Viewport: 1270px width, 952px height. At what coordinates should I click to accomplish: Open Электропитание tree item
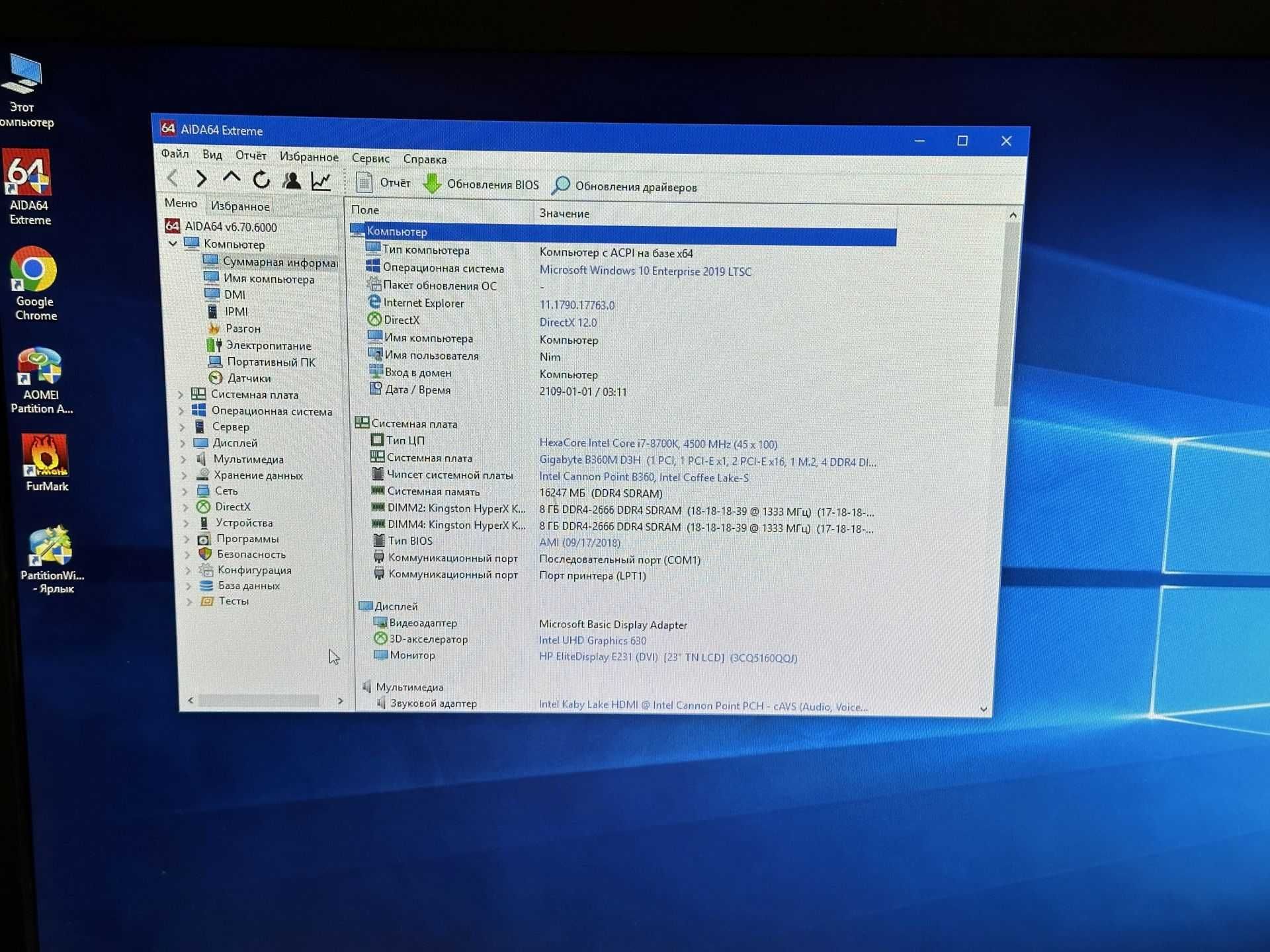(259, 345)
